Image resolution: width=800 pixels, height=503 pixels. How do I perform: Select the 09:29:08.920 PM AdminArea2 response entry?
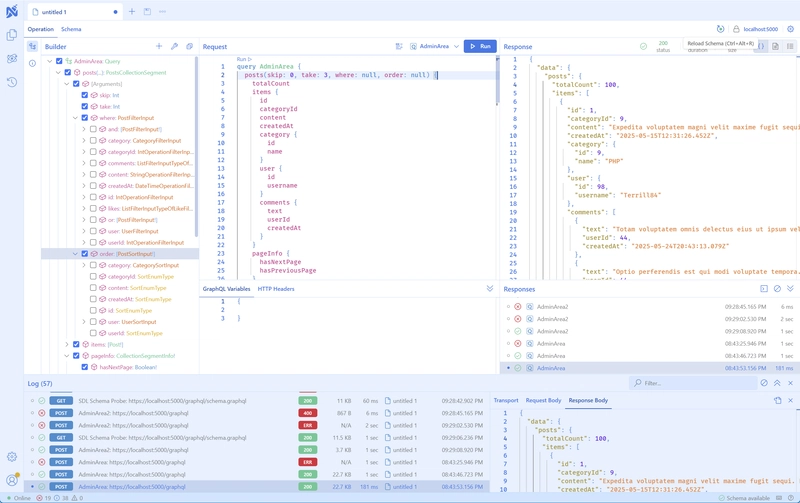coord(648,331)
